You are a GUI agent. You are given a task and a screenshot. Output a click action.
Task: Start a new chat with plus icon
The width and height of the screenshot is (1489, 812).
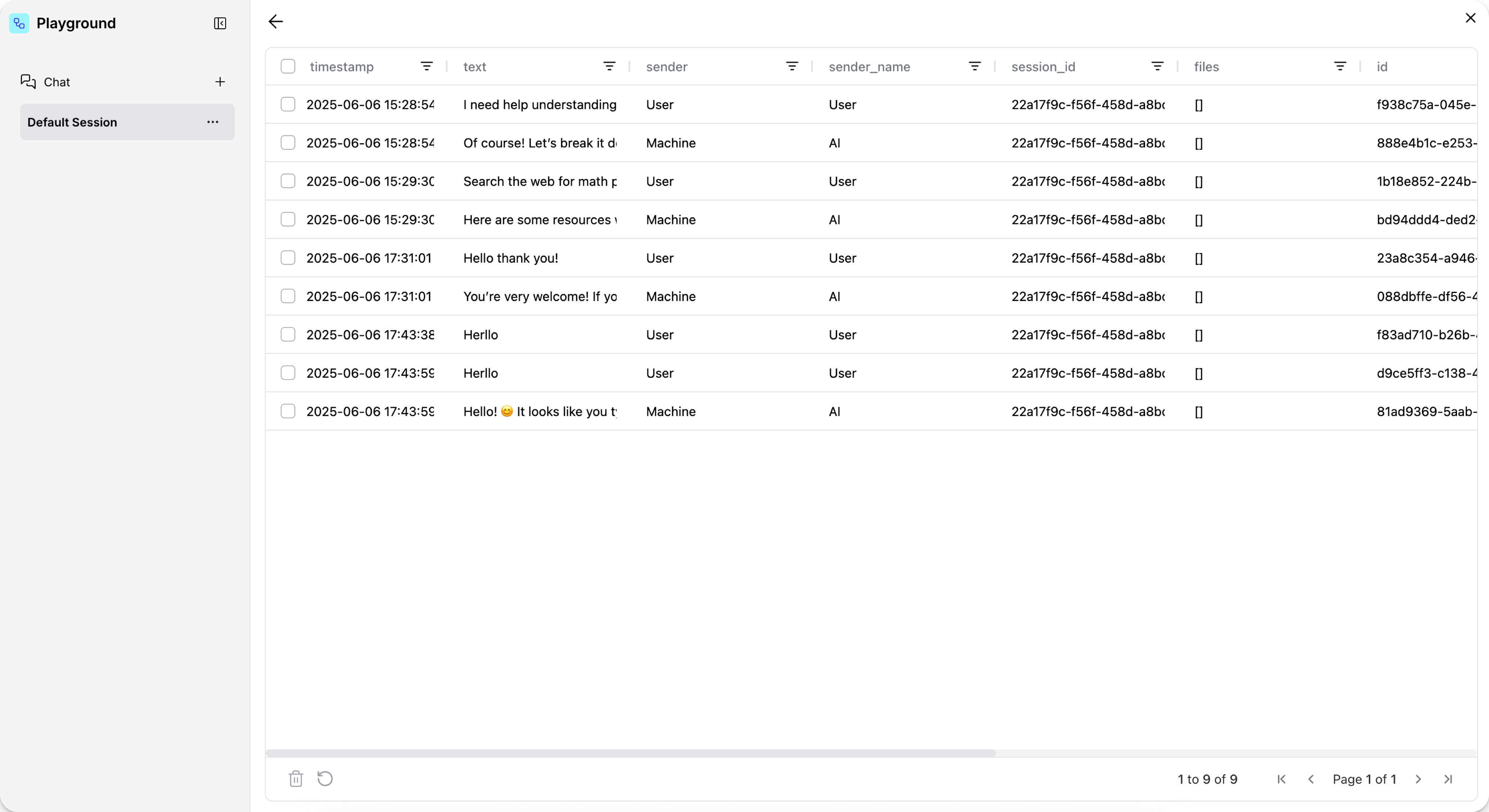(220, 82)
